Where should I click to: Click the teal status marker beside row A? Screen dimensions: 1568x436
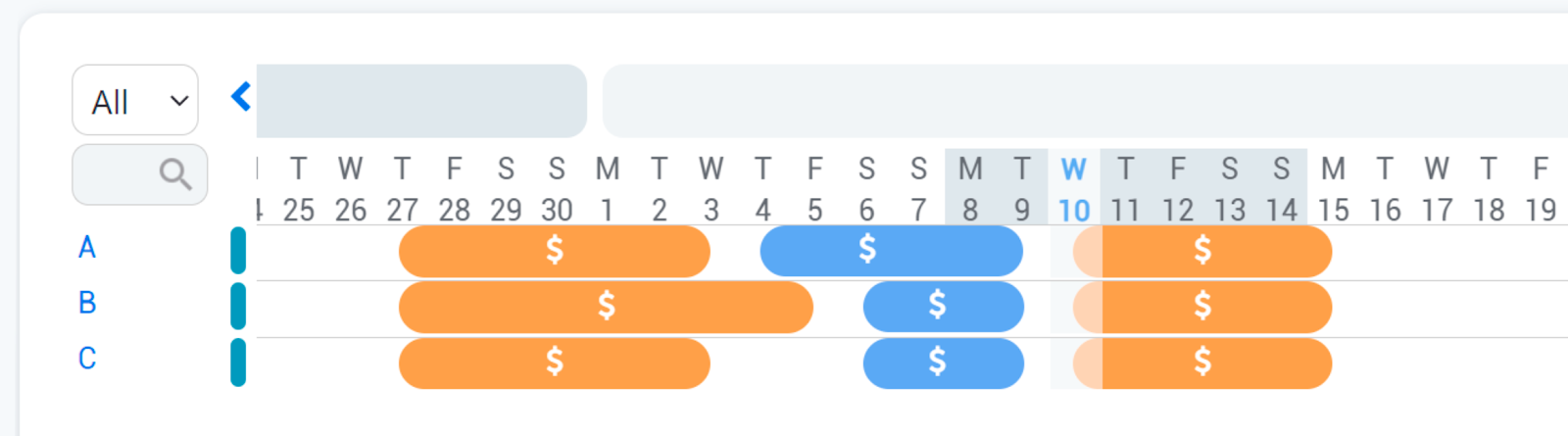(x=238, y=250)
